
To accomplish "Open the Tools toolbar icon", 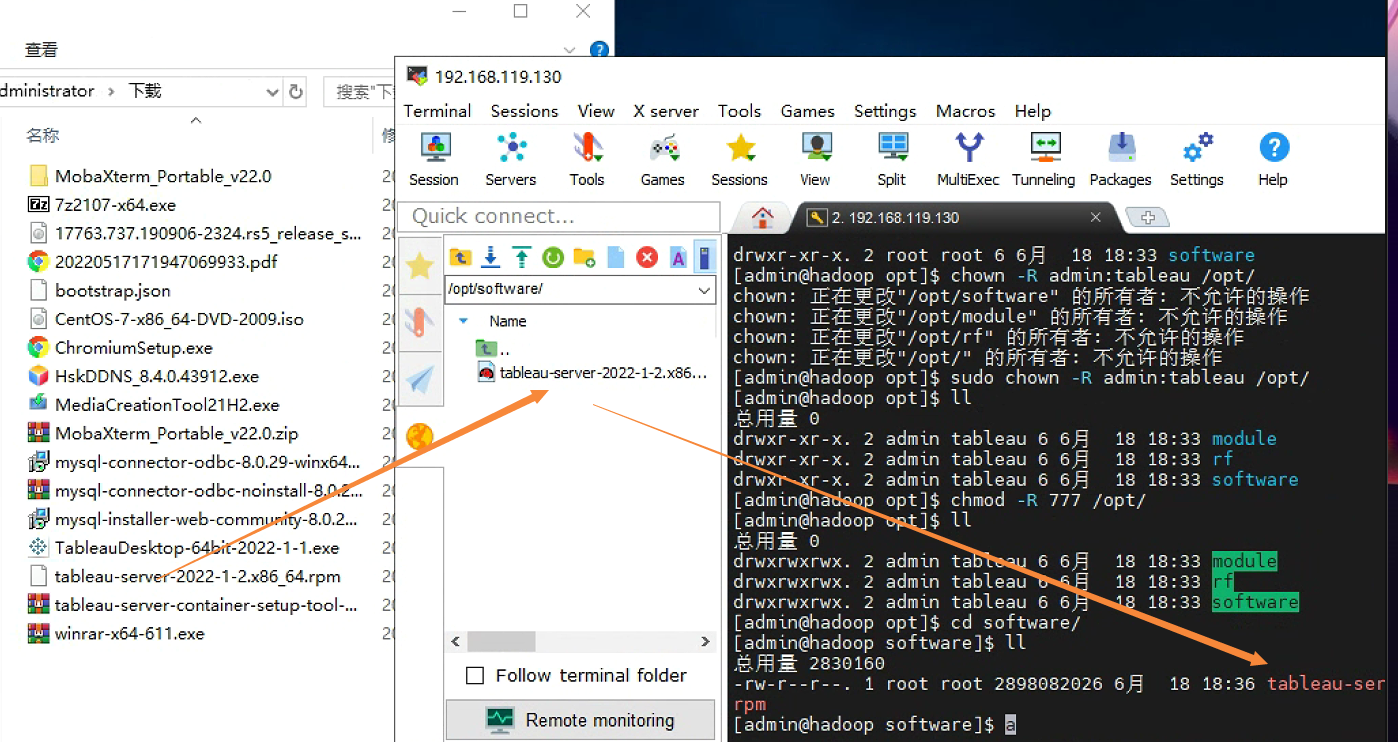I will [x=587, y=159].
